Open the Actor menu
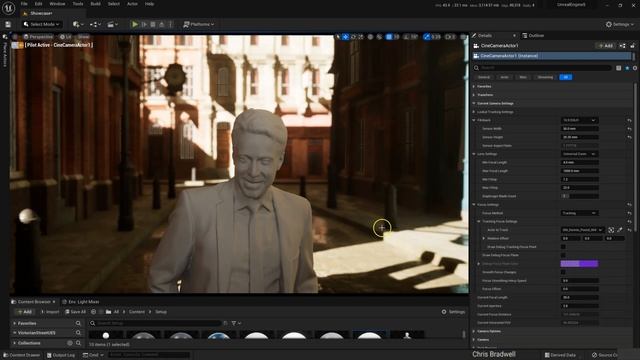This screenshot has width=640, height=360. tap(132, 4)
